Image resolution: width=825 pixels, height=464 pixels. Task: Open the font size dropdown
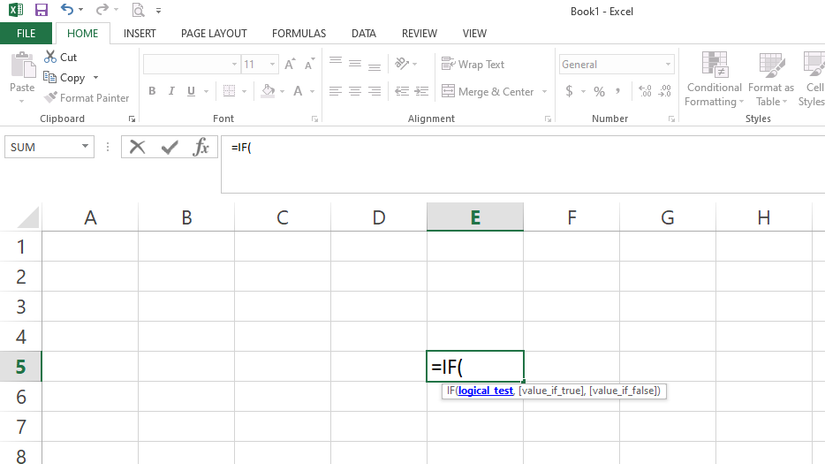point(272,64)
